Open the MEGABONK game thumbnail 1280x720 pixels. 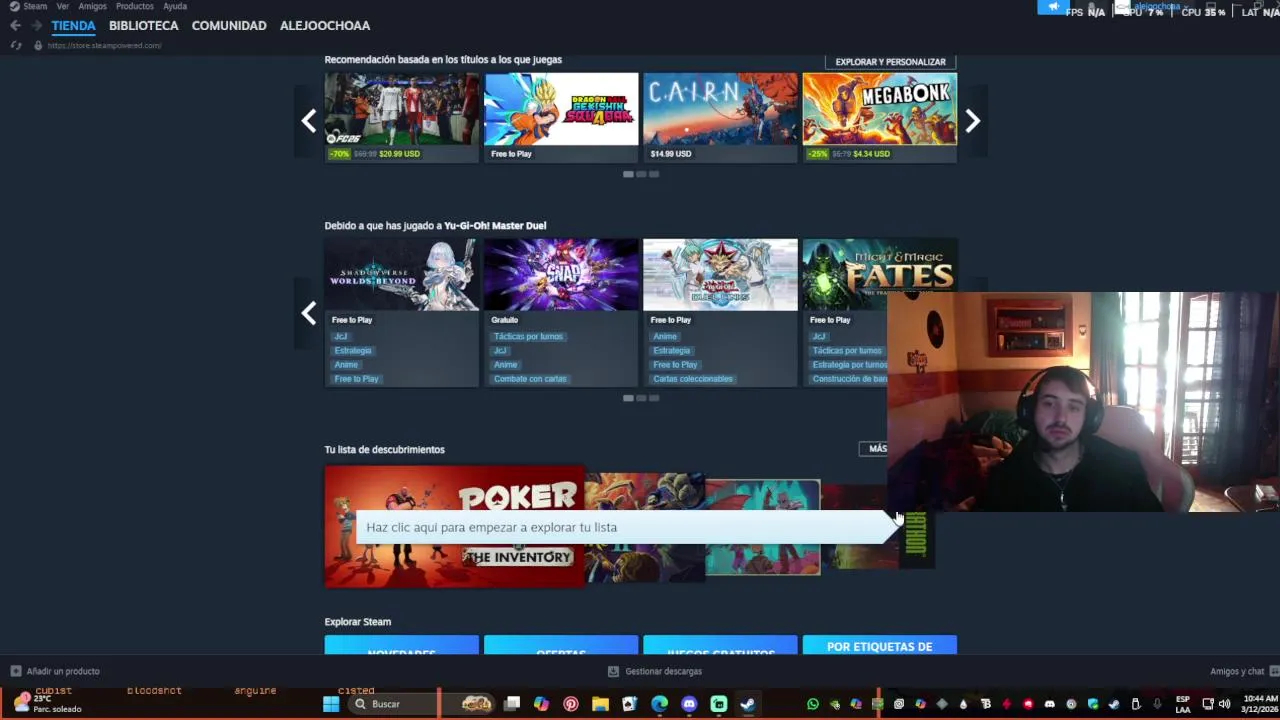[880, 109]
